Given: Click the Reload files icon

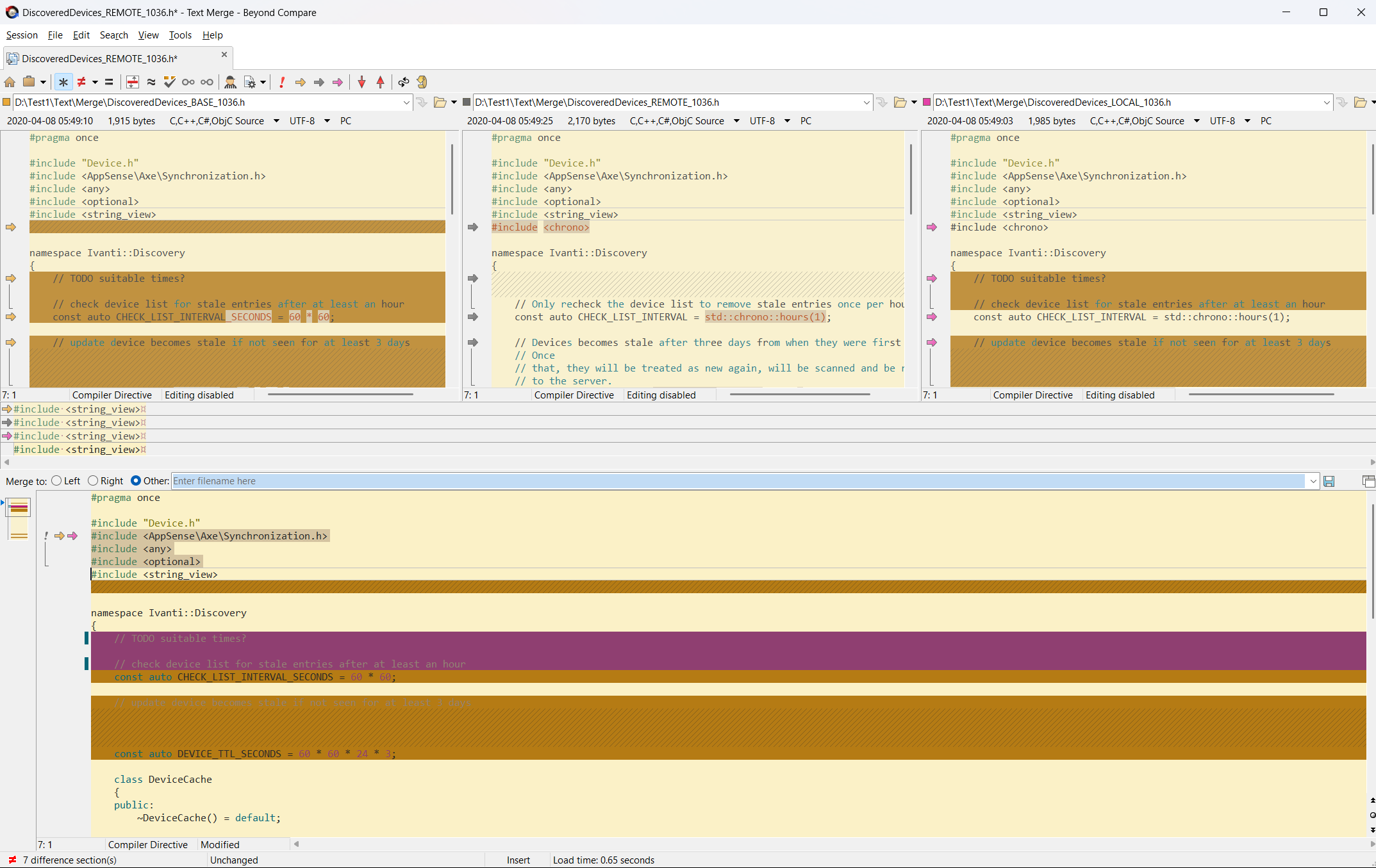Looking at the screenshot, I should 422,82.
